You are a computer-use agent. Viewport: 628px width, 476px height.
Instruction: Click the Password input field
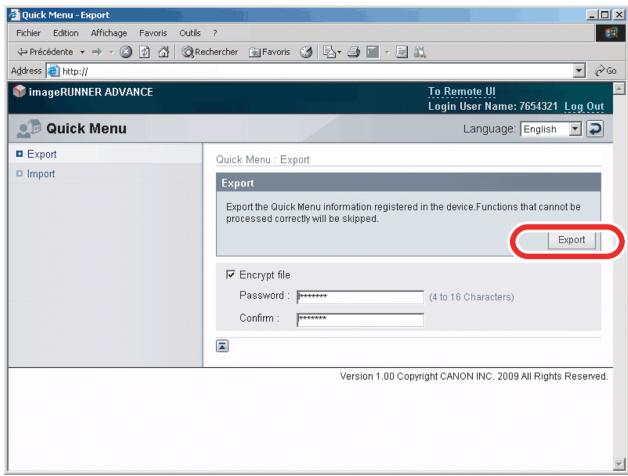tap(360, 297)
